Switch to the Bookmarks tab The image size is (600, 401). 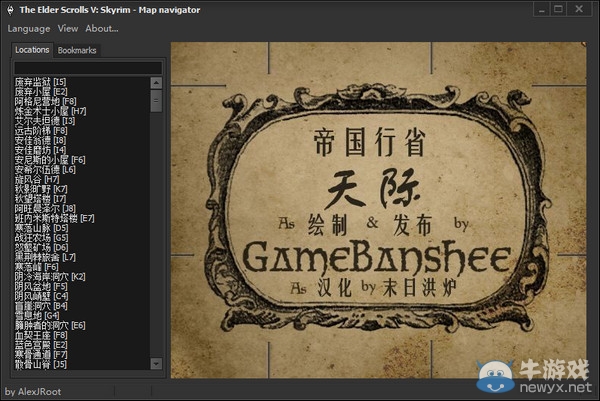pos(77,50)
